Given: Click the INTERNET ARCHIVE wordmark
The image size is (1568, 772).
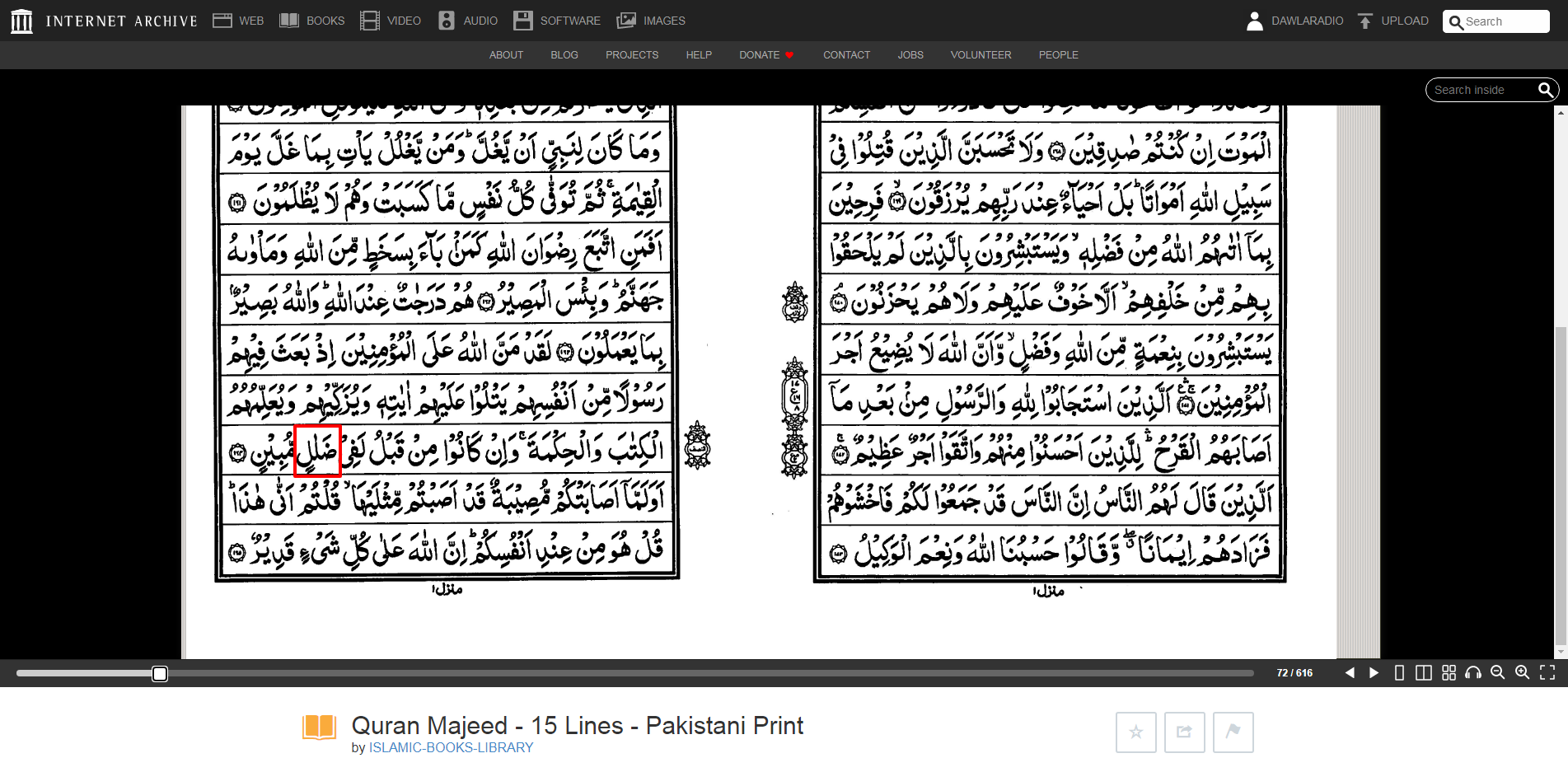Looking at the screenshot, I should click(122, 21).
